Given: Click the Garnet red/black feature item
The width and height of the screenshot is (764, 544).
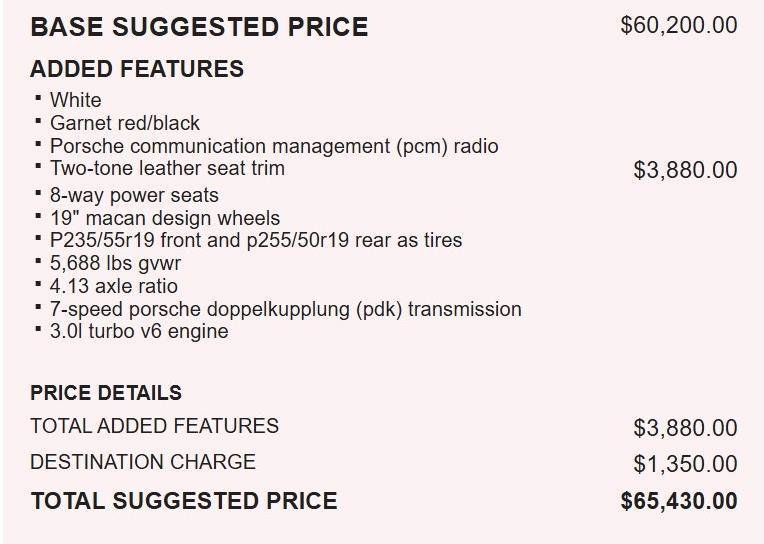Looking at the screenshot, I should tap(124, 123).
